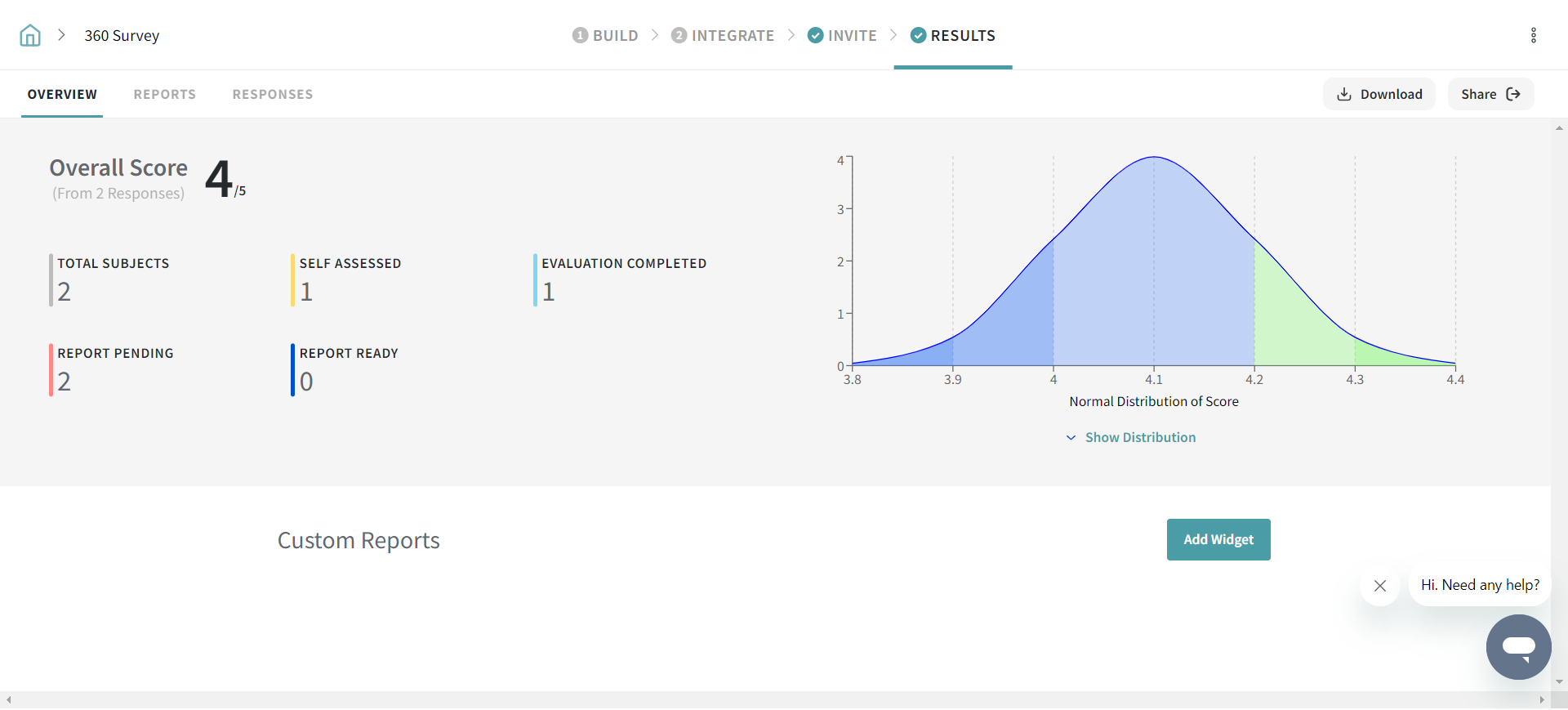This screenshot has width=1568, height=710.
Task: Go to the Invite step
Action: (842, 35)
